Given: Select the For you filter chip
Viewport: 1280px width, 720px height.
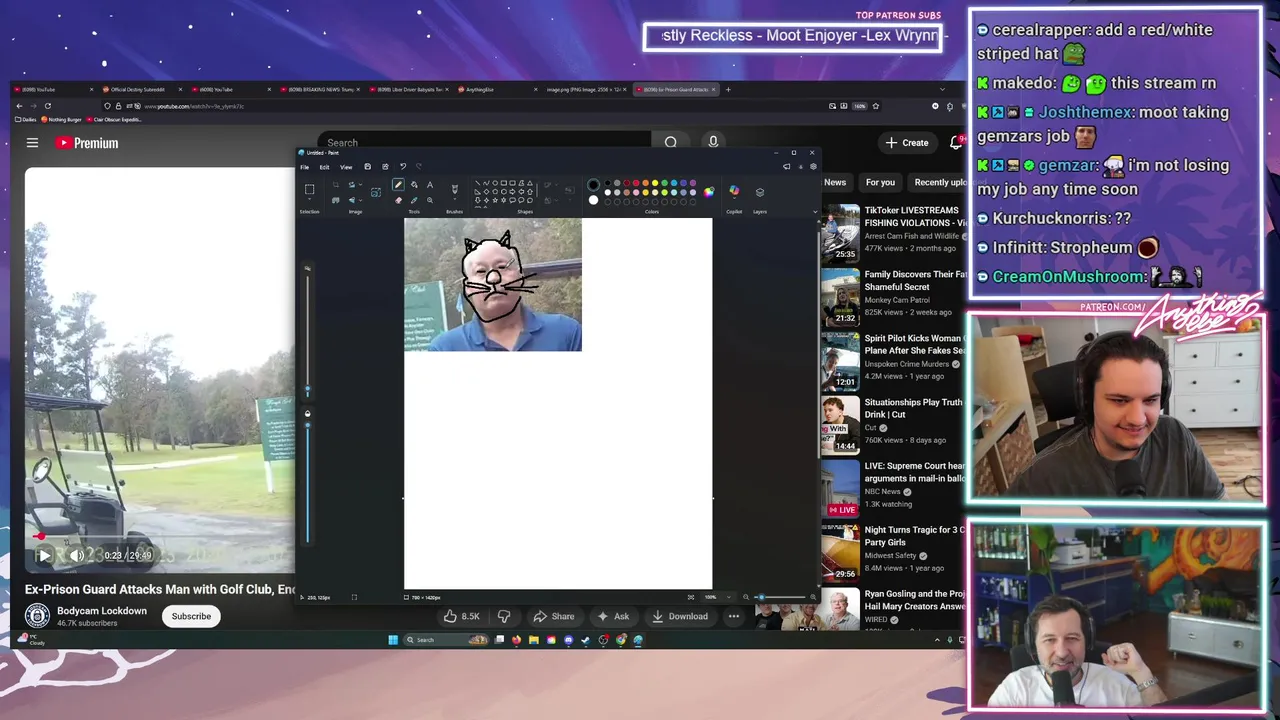Looking at the screenshot, I should pyautogui.click(x=880, y=182).
